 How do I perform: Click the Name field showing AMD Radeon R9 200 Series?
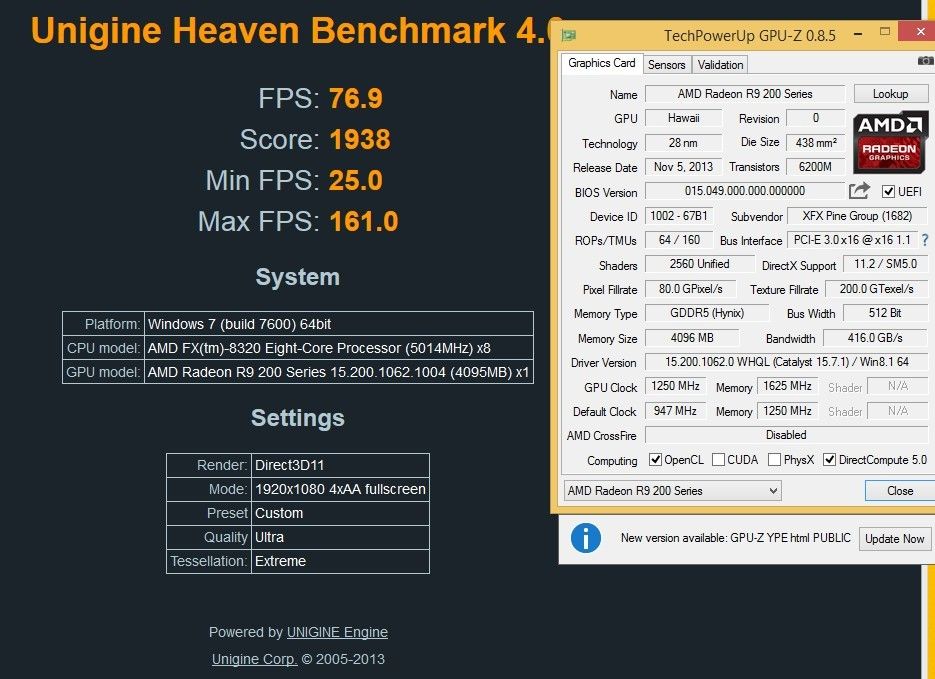pyautogui.click(x=745, y=94)
